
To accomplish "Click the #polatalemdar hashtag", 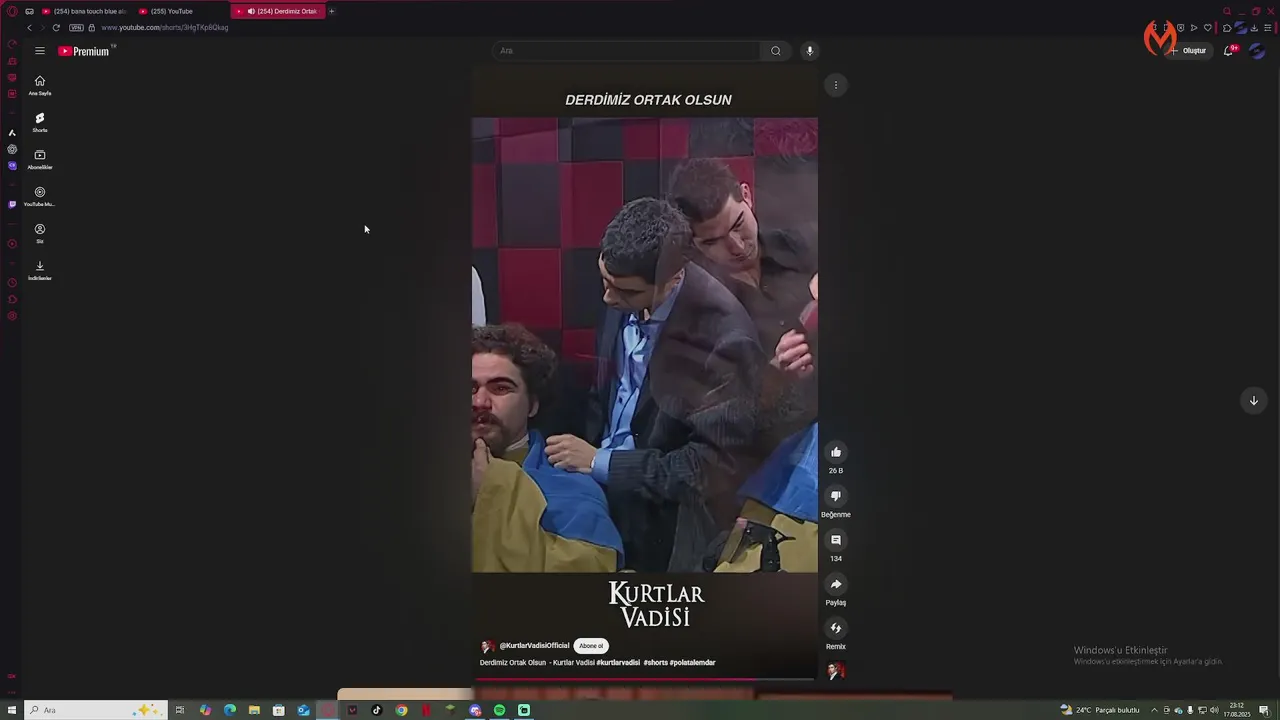I will coord(692,663).
